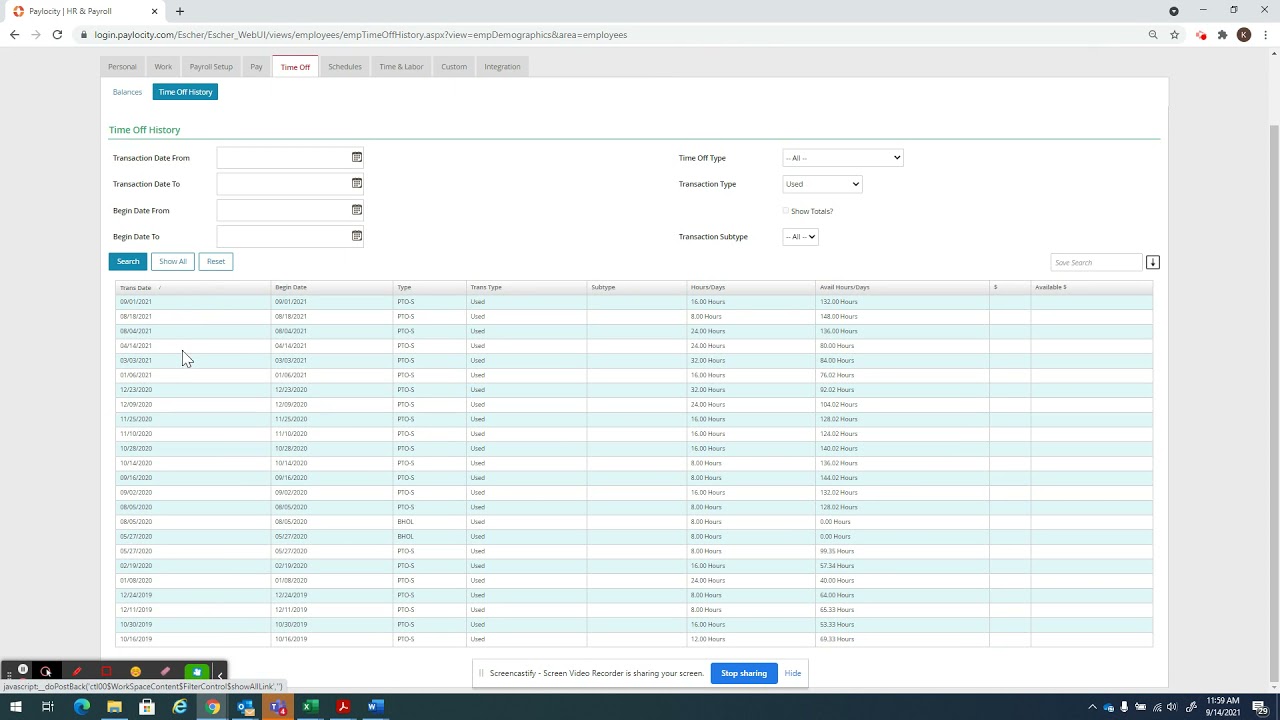1280x720 pixels.
Task: Open Microsoft Teams from taskbar
Action: coord(278,707)
